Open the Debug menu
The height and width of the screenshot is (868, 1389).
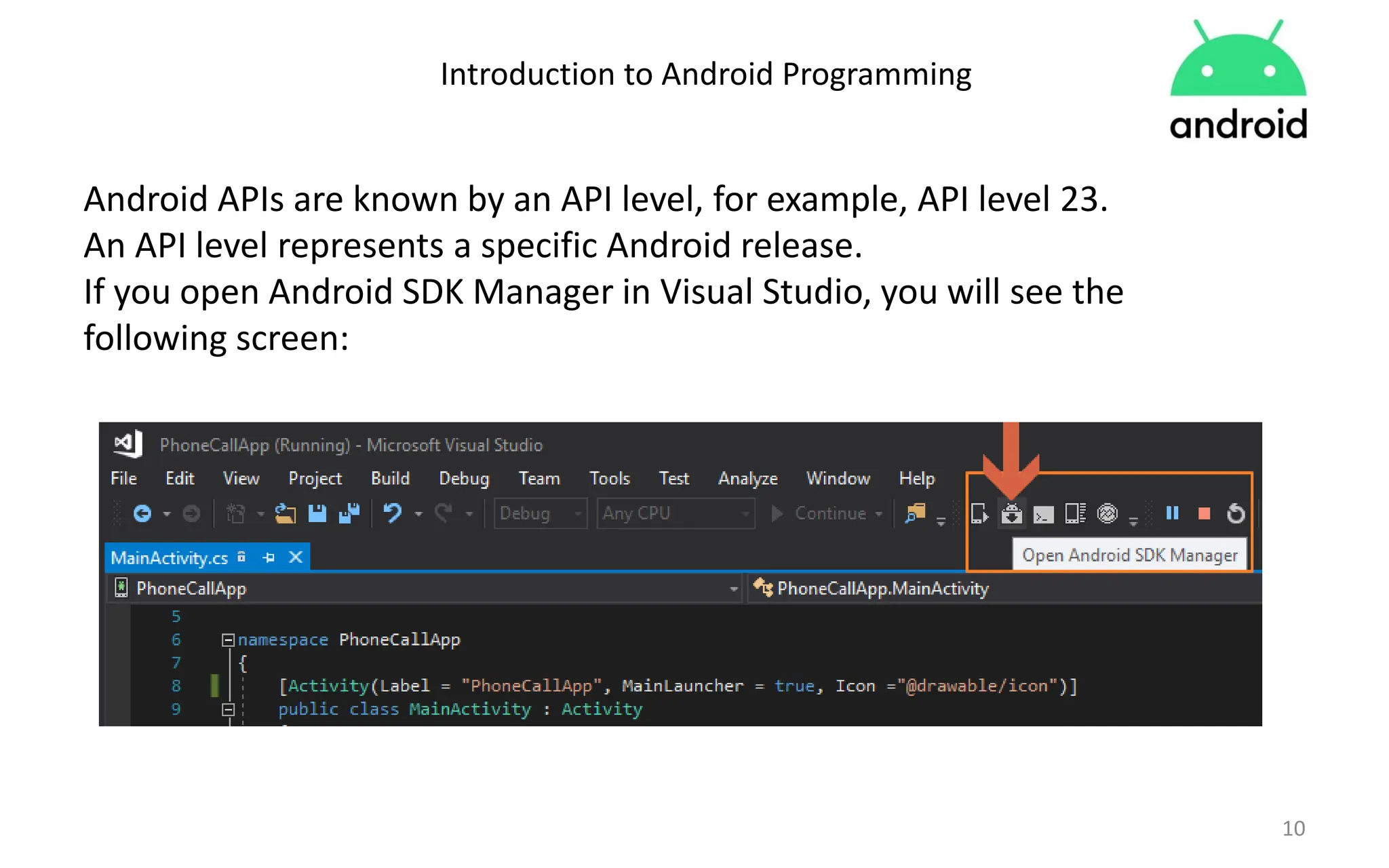coord(464,479)
